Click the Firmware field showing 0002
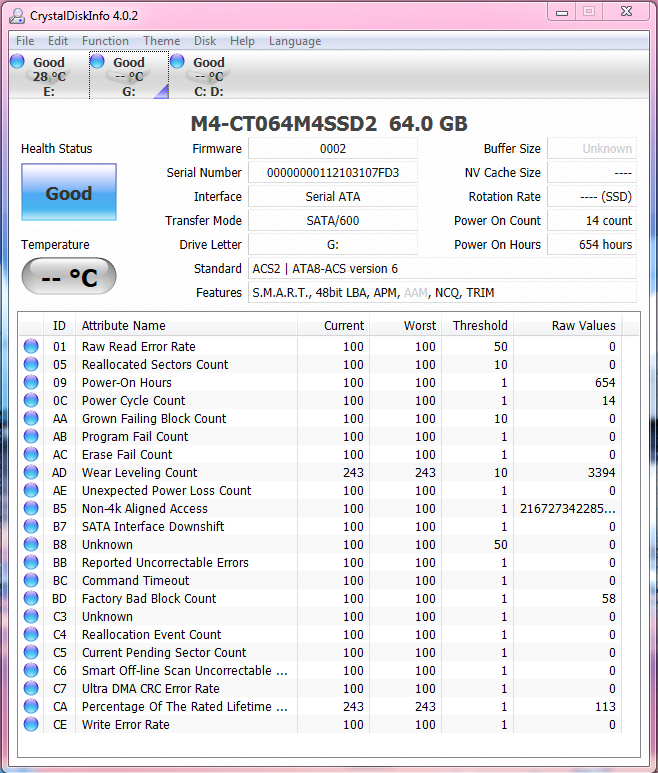658x773 pixels. (x=333, y=148)
